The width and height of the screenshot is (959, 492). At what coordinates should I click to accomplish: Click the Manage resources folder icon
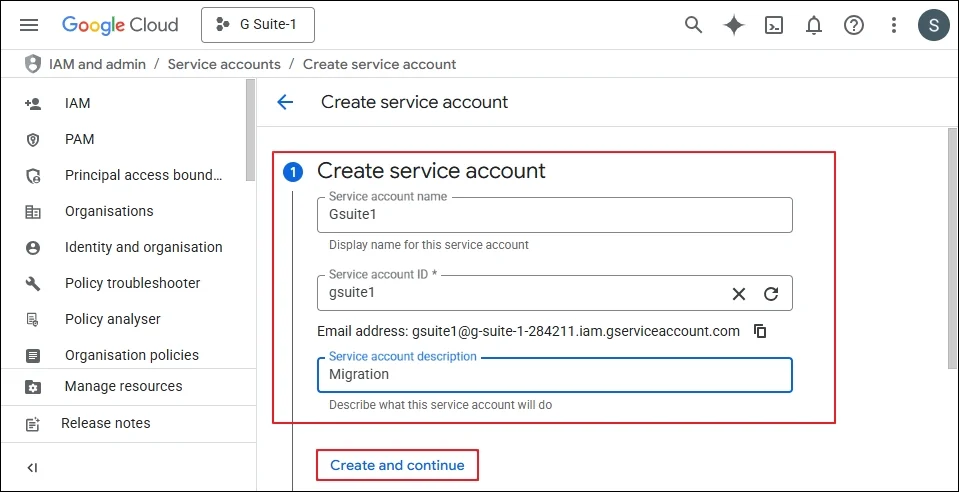[33, 387]
